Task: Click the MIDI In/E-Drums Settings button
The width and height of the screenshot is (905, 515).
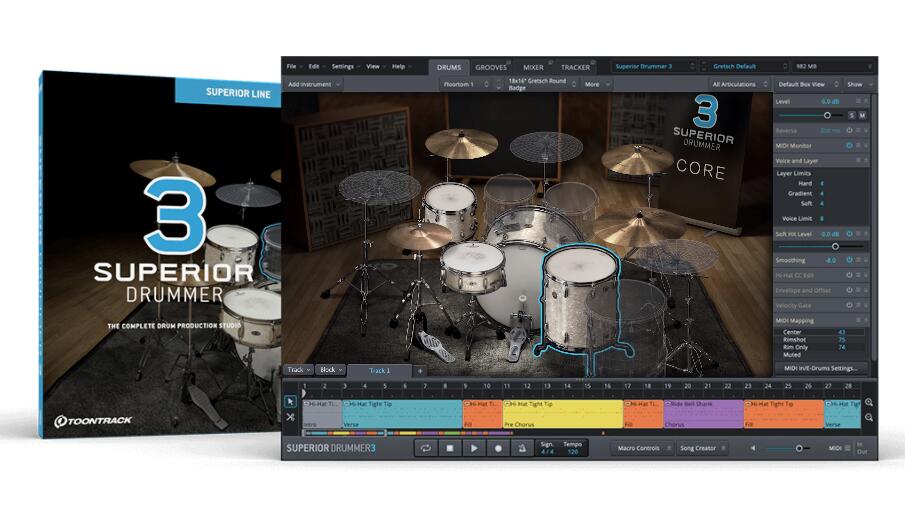Action: click(821, 368)
